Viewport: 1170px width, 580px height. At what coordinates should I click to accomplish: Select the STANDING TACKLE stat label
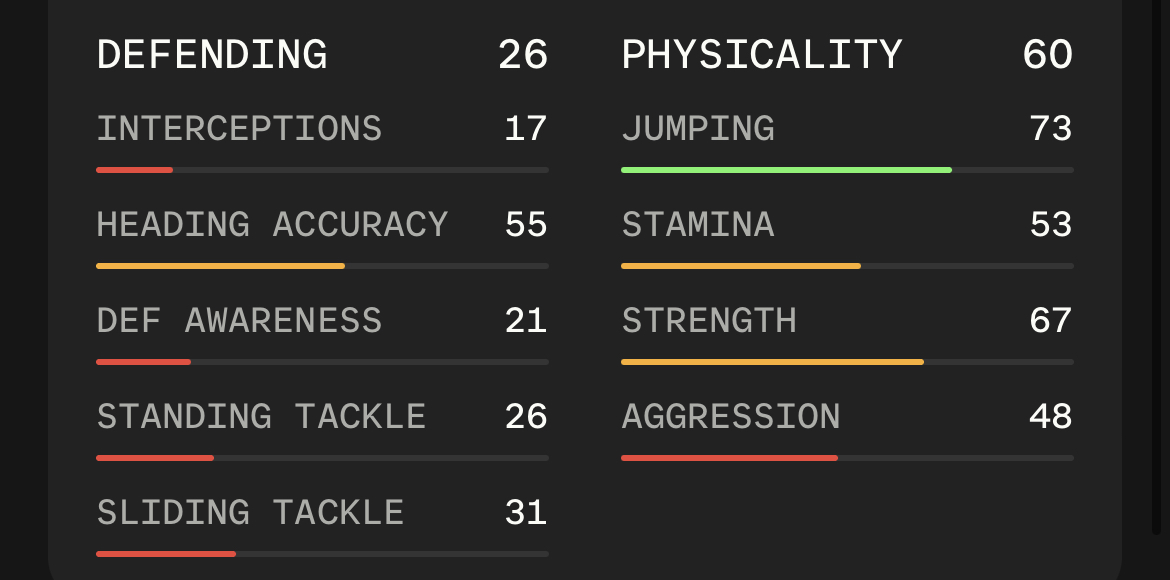(x=261, y=417)
